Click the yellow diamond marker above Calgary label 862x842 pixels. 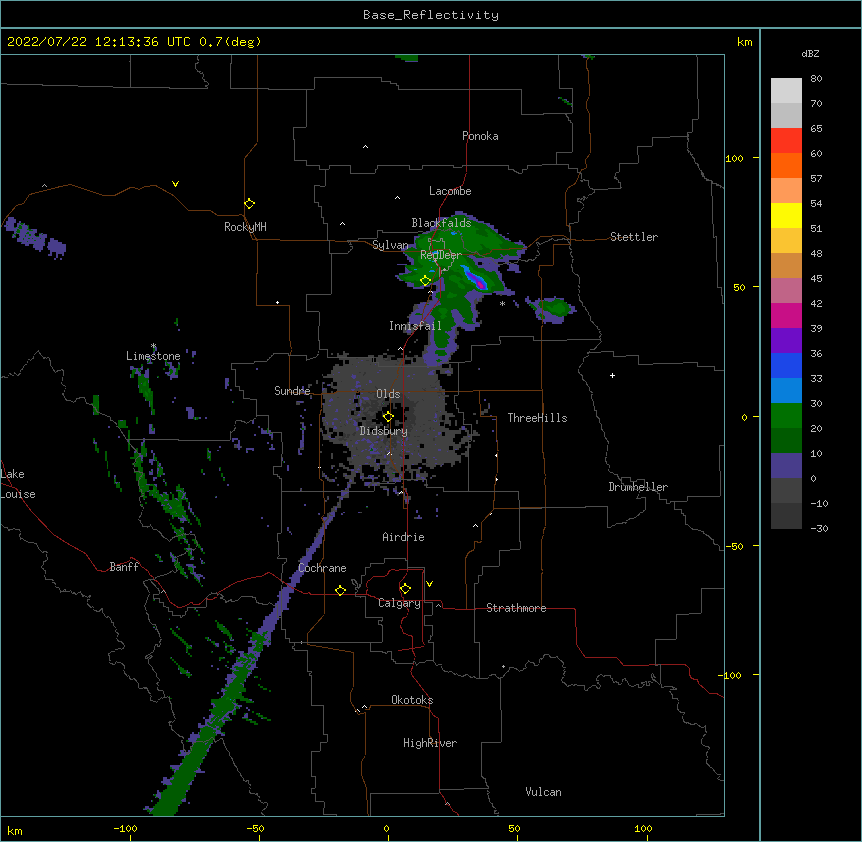[x=405, y=589]
